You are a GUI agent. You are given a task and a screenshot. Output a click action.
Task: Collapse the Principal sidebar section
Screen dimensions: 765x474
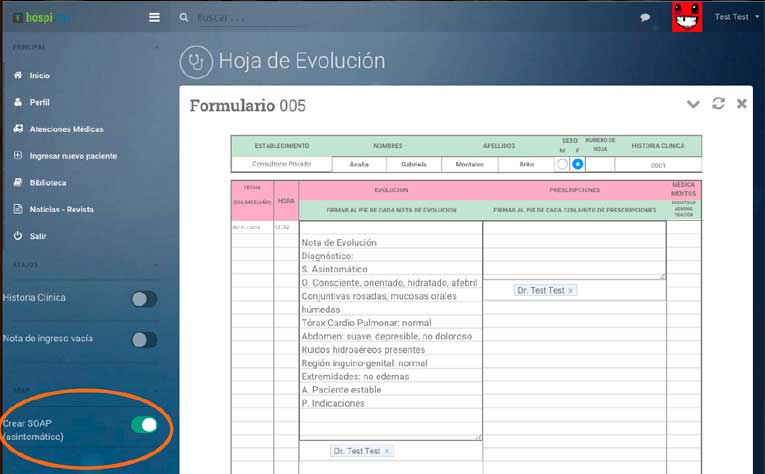(156, 47)
